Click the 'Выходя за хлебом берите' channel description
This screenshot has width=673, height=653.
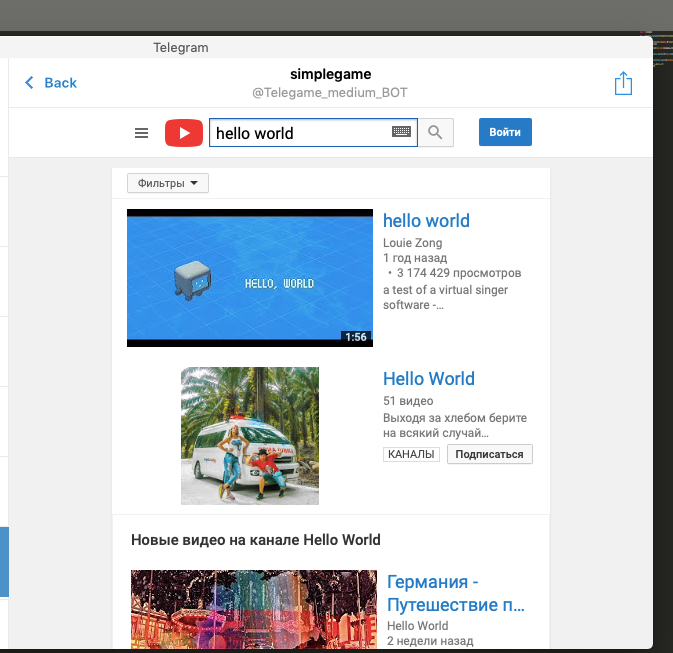coord(455,425)
